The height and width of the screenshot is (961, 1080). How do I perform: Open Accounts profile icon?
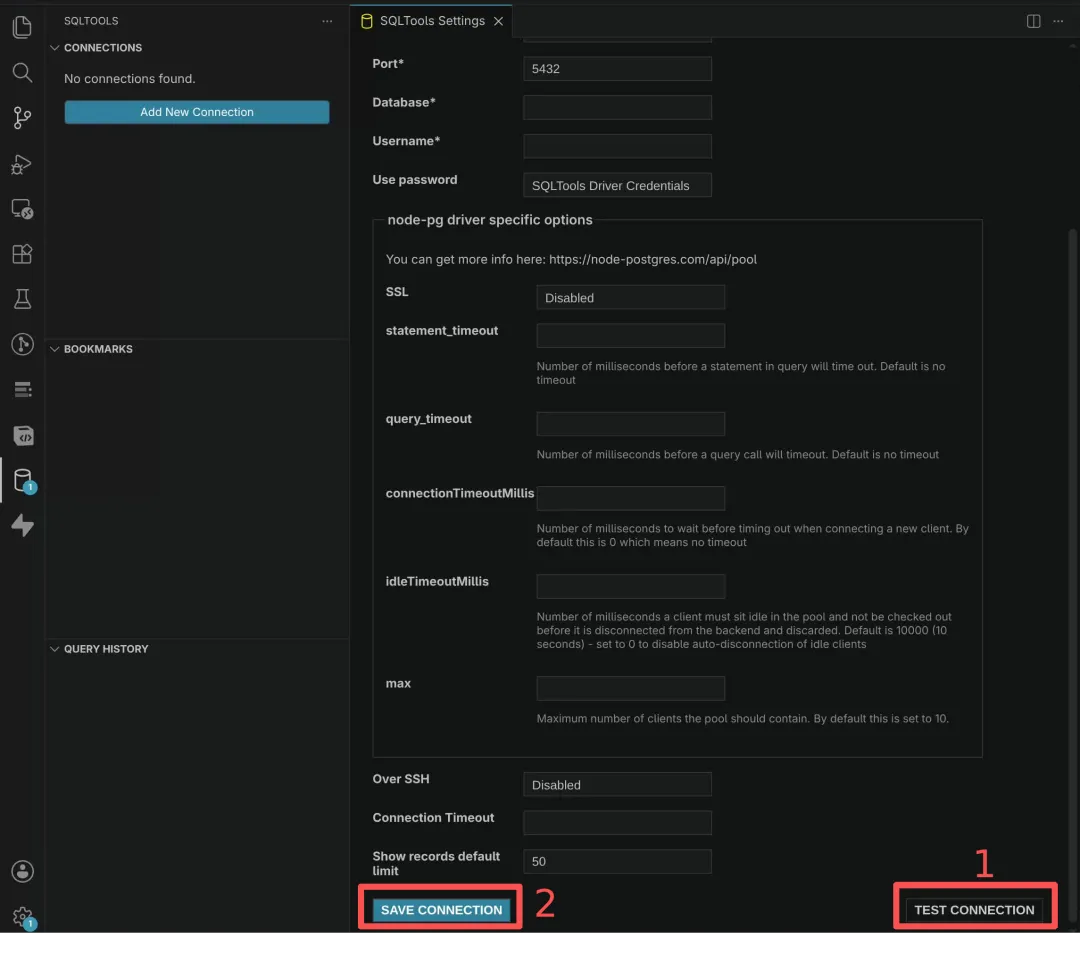click(23, 871)
